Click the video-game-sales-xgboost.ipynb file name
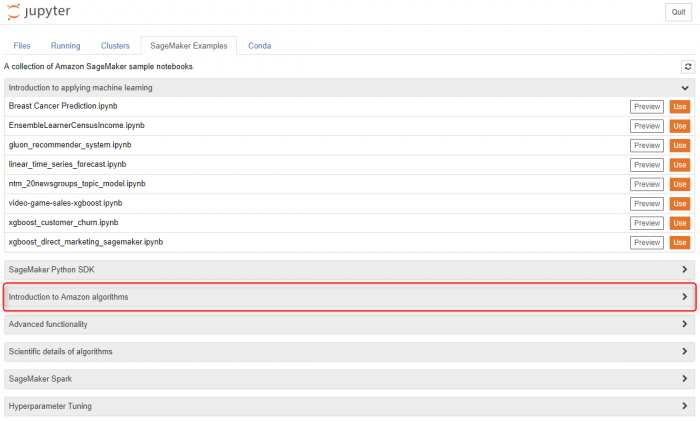The width and height of the screenshot is (700, 421). point(66,203)
